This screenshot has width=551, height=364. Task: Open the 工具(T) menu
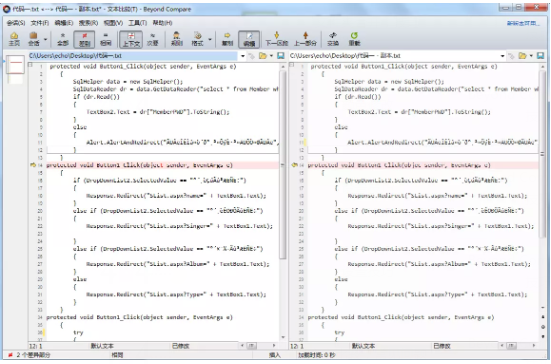point(137,23)
